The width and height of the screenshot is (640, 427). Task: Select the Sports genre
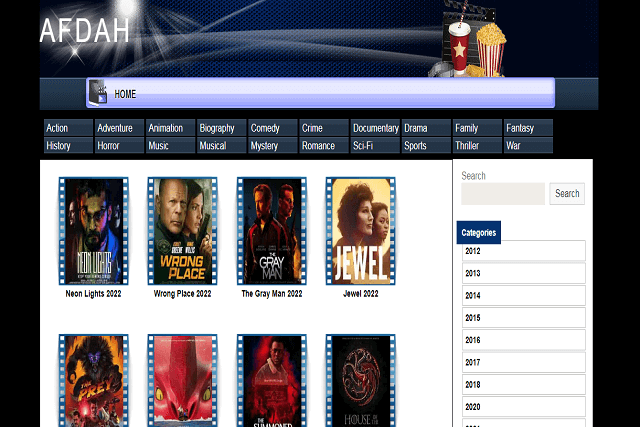click(x=426, y=145)
